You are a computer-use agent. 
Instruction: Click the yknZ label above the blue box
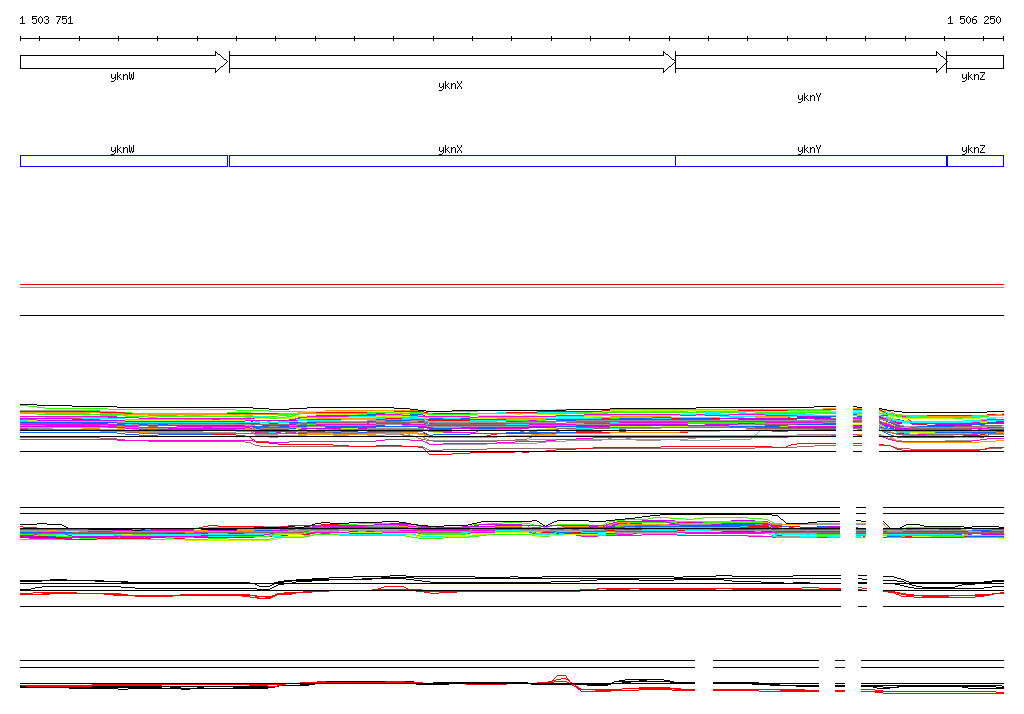tap(973, 149)
